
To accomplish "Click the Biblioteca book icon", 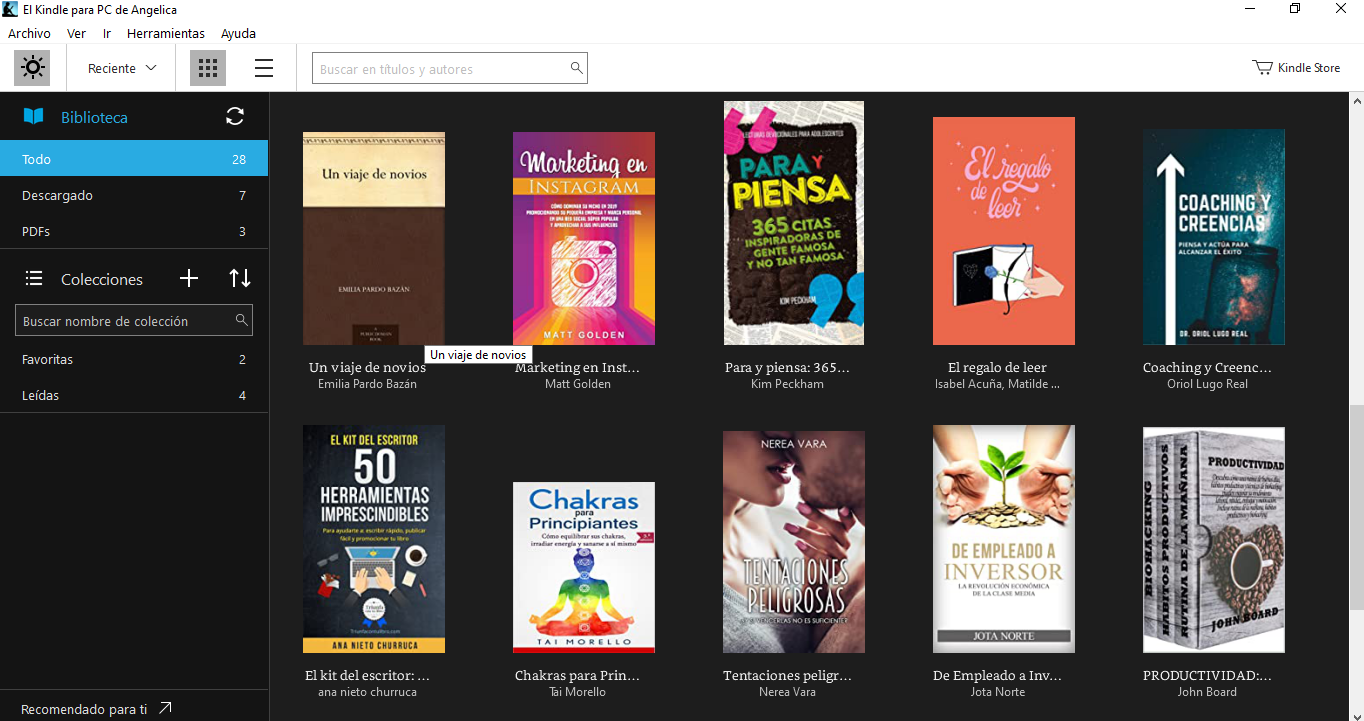I will (x=34, y=117).
